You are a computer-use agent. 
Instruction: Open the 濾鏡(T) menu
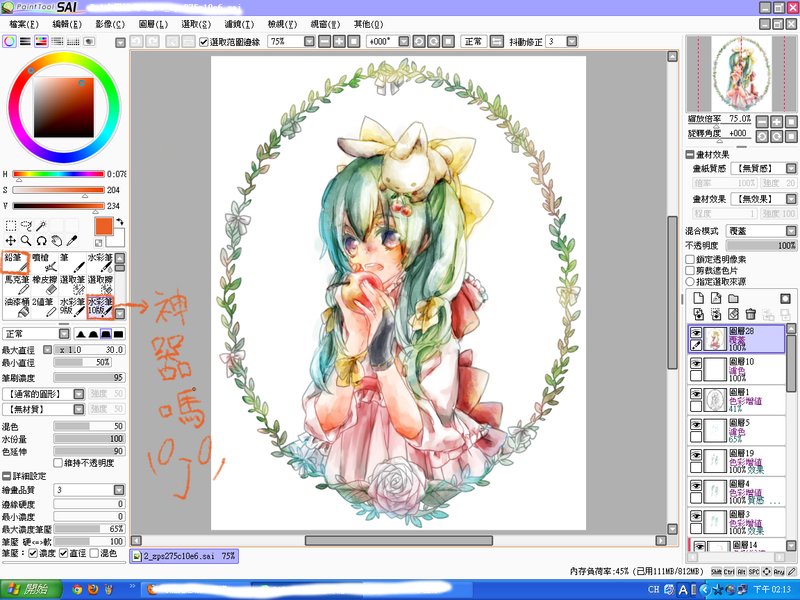239,24
